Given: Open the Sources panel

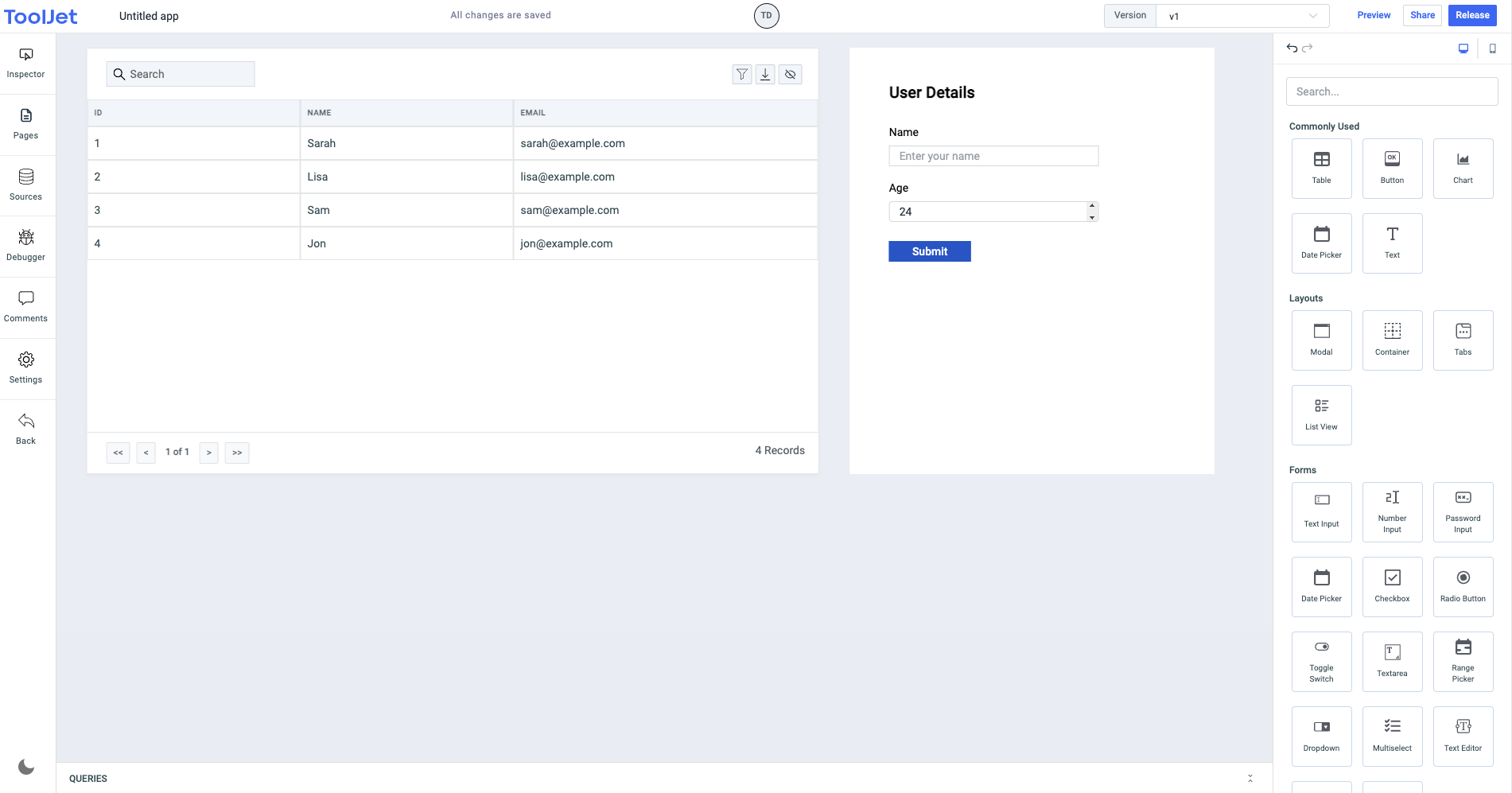Looking at the screenshot, I should 26,185.
